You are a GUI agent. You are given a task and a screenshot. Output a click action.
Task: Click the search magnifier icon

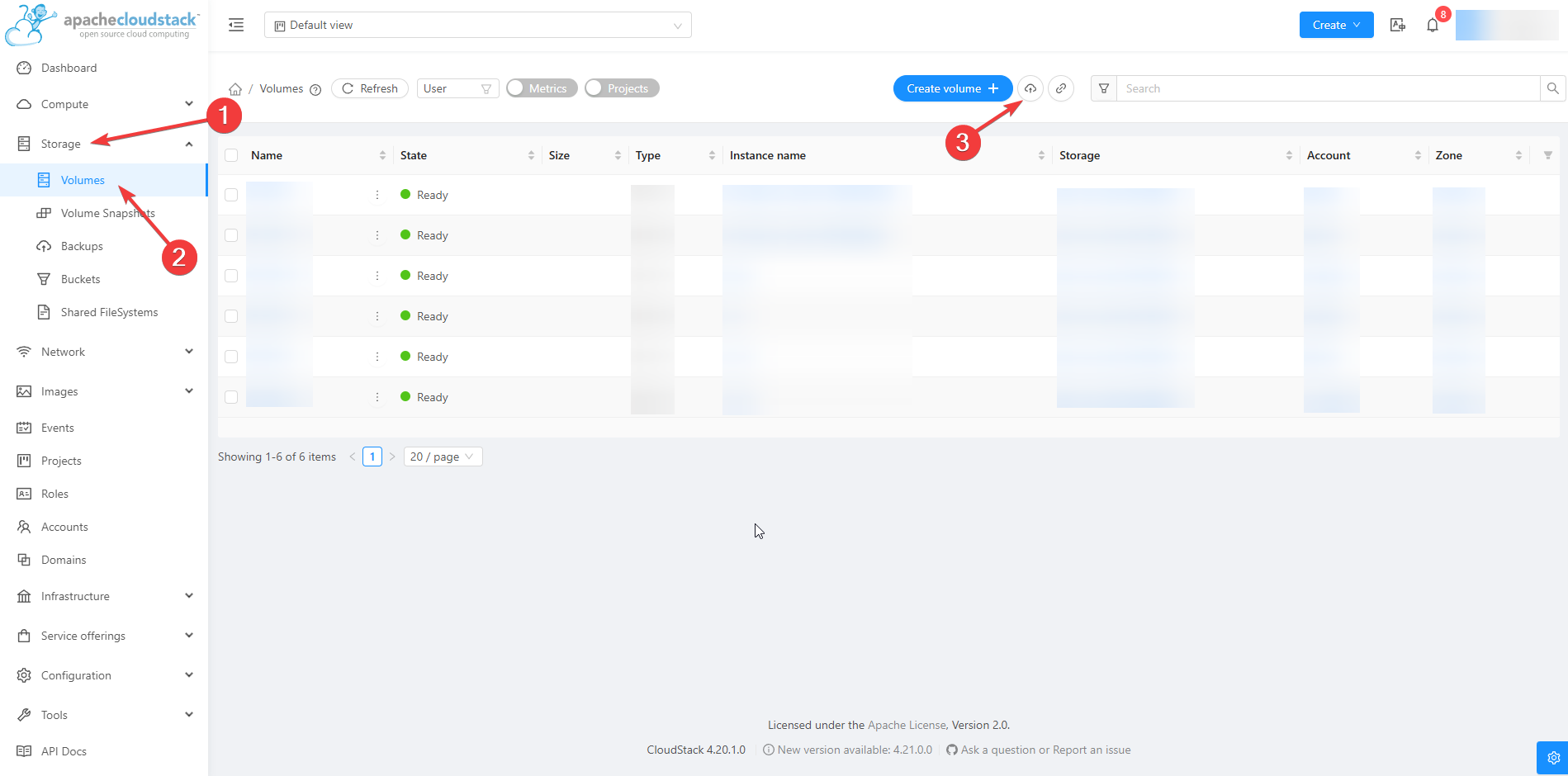point(1552,88)
